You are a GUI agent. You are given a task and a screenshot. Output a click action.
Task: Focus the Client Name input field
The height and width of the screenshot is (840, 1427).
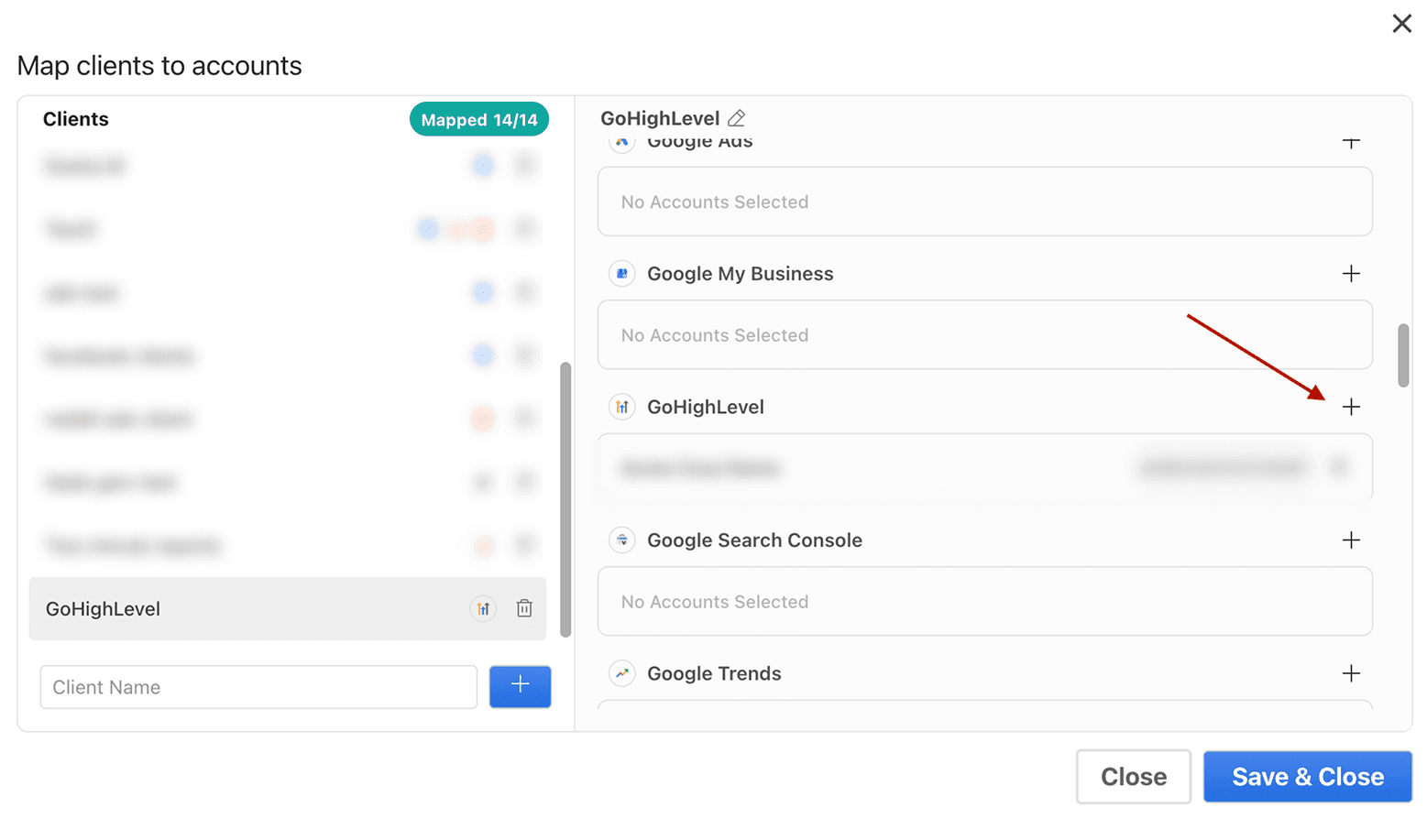258,687
